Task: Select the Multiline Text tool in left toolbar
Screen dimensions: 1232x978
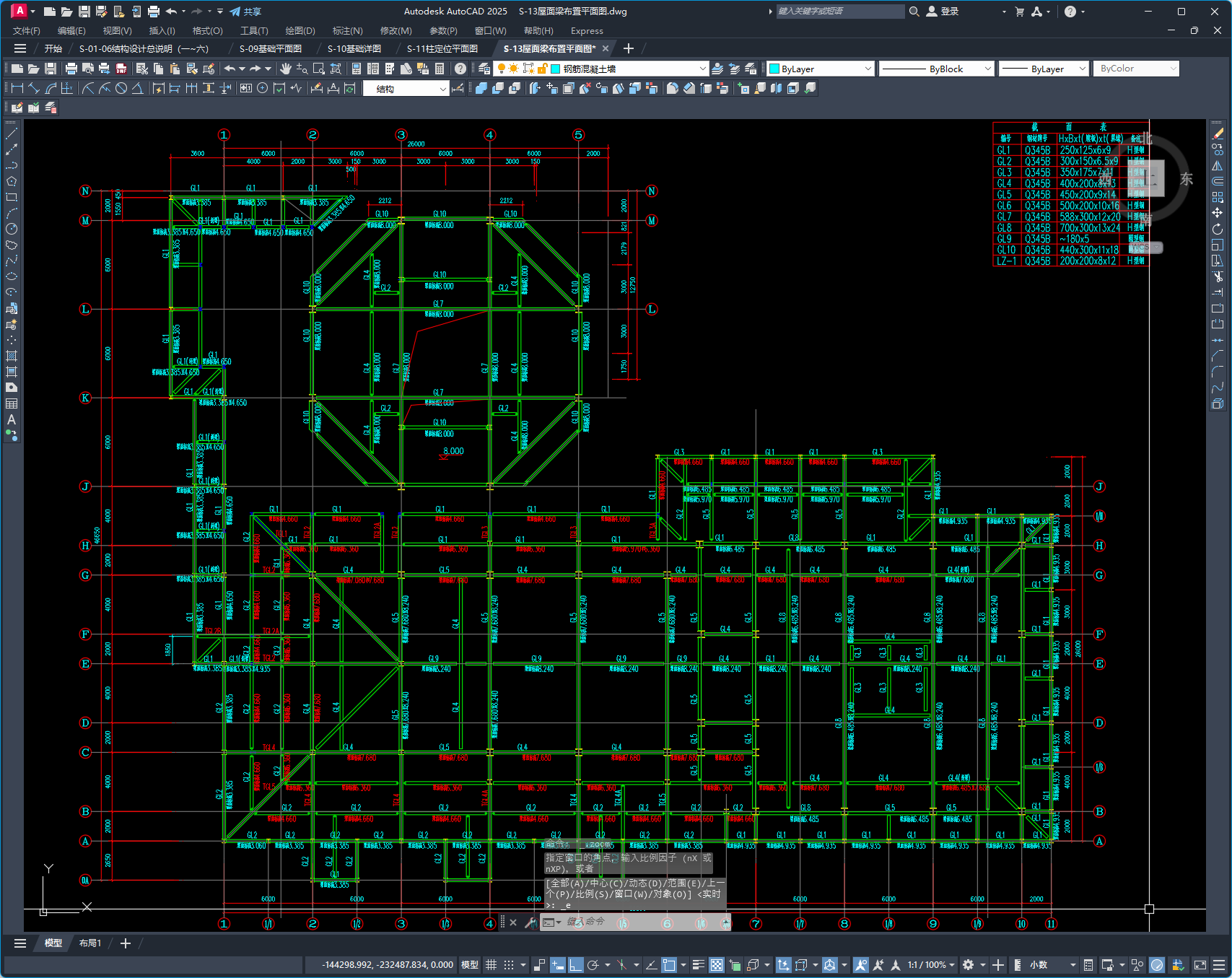Action: pos(12,419)
